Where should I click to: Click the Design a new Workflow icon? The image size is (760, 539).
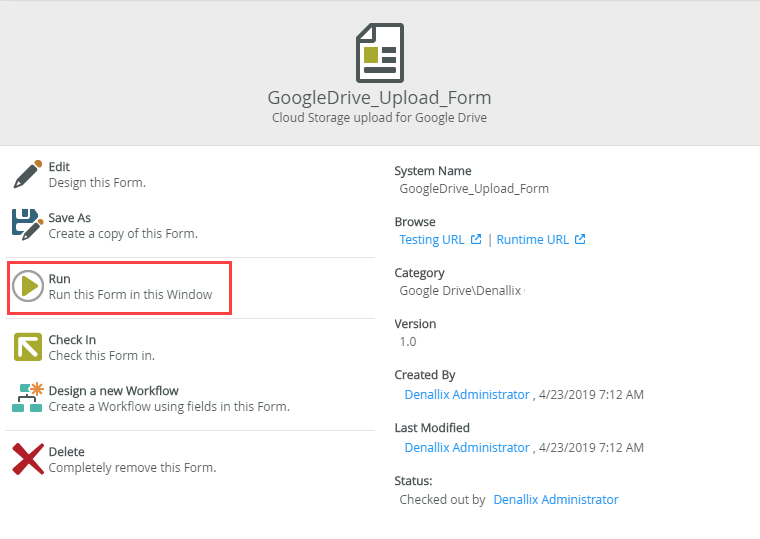tap(28, 398)
